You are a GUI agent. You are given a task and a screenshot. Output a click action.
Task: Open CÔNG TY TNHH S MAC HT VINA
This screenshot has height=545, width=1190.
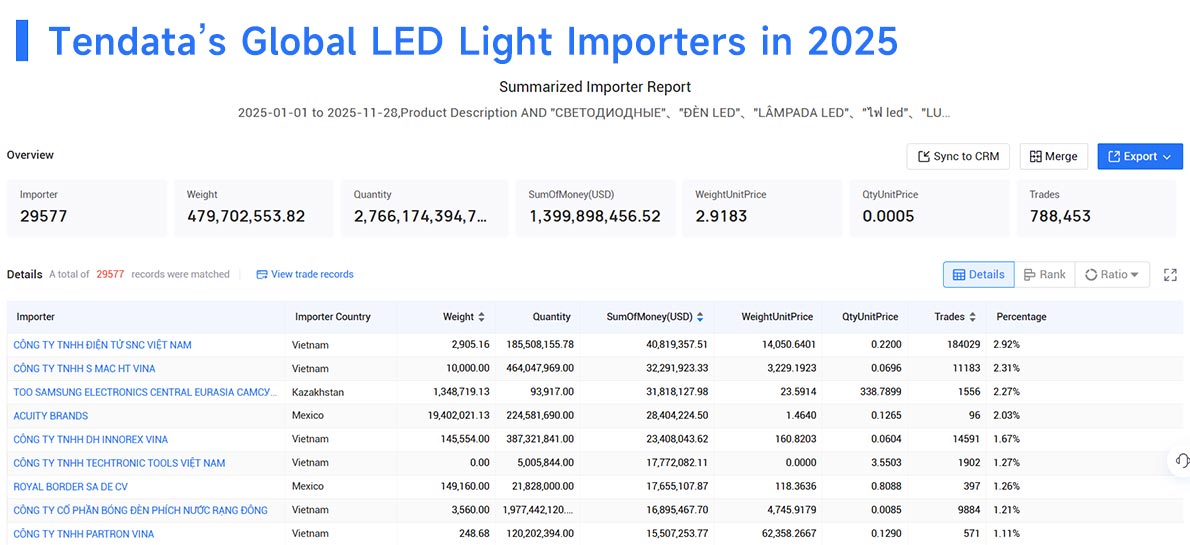(84, 369)
